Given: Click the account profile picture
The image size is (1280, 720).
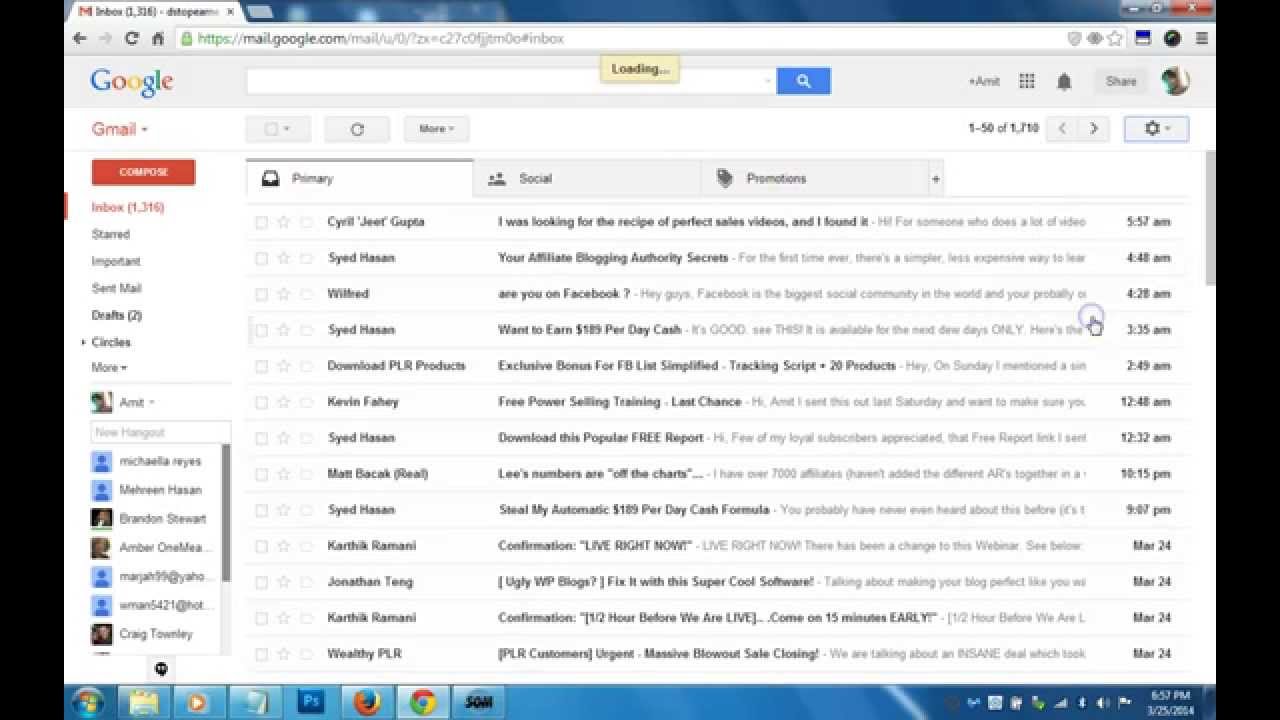Looking at the screenshot, I should click(x=1175, y=82).
